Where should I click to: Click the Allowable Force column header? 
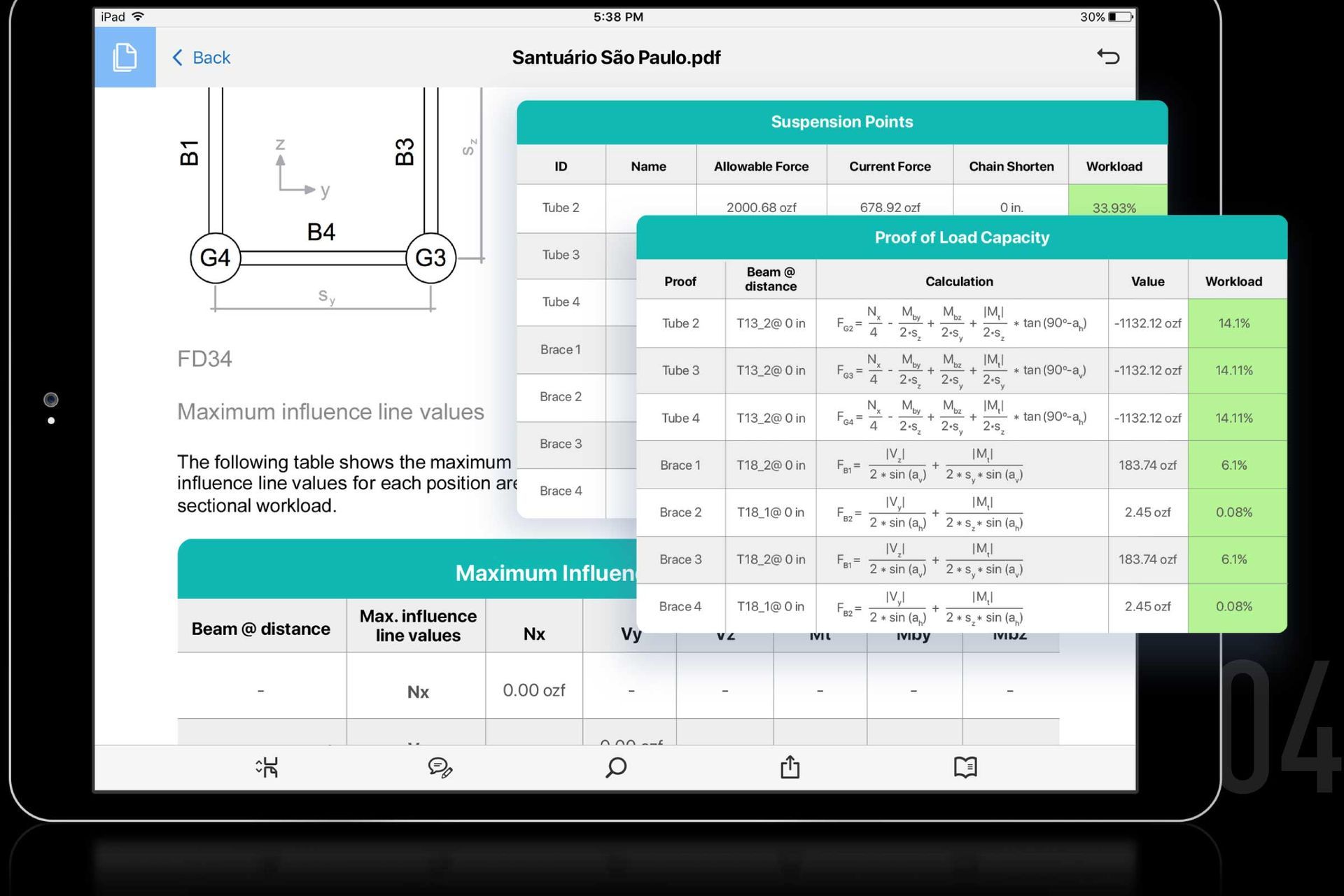click(x=761, y=167)
